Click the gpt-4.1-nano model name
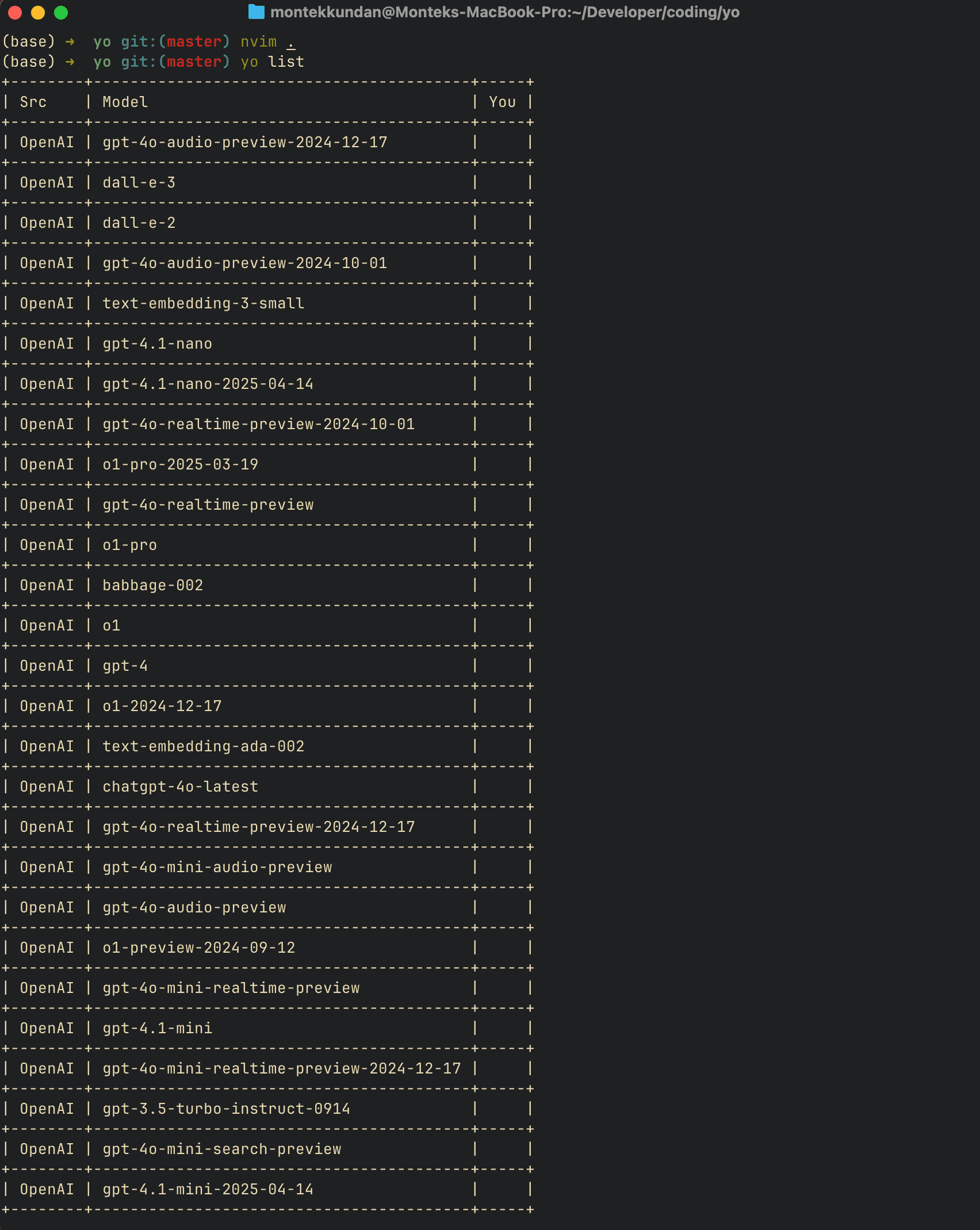Viewport: 980px width, 1230px height. [x=157, y=344]
